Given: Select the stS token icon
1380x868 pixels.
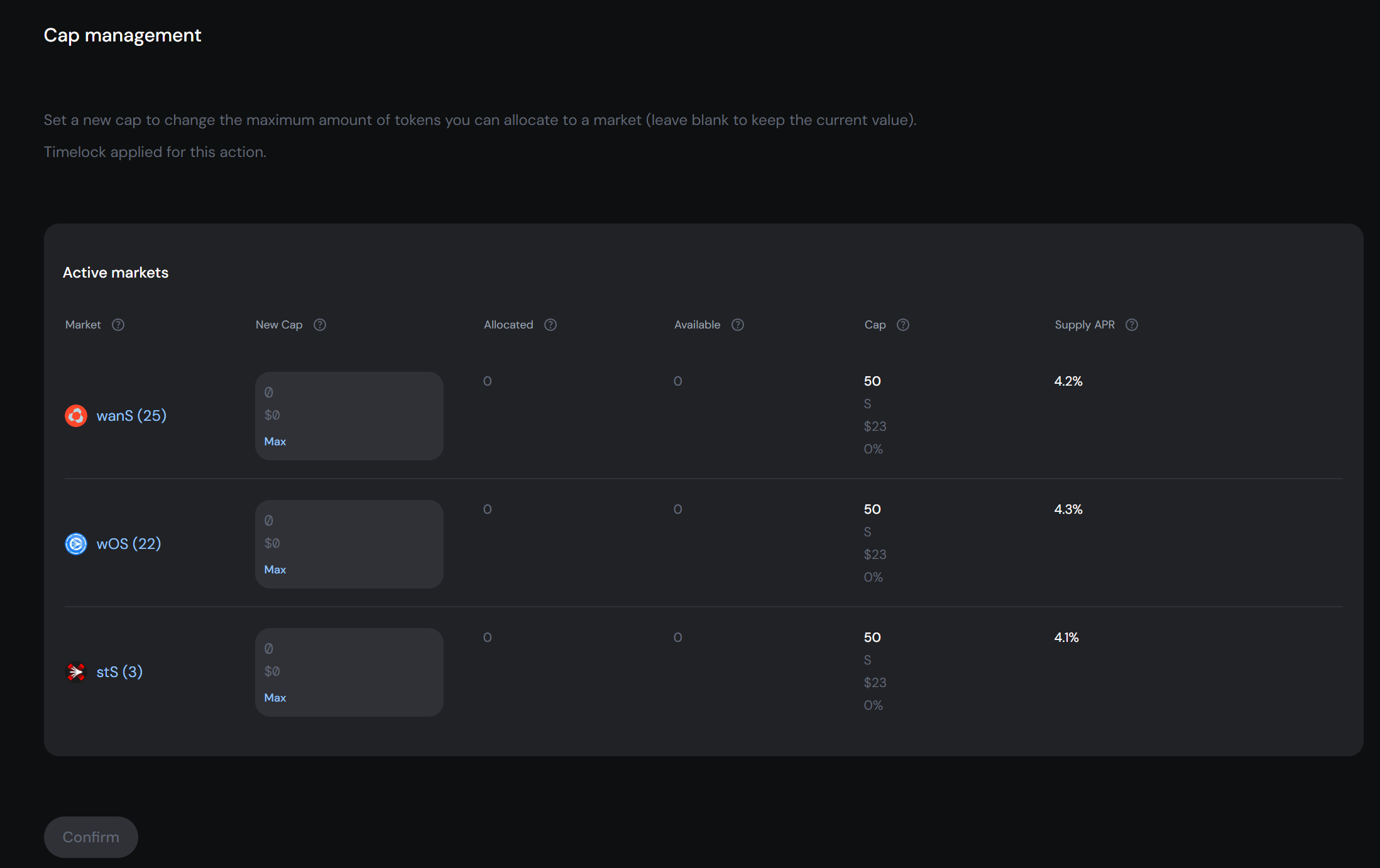Looking at the screenshot, I should pos(76,671).
